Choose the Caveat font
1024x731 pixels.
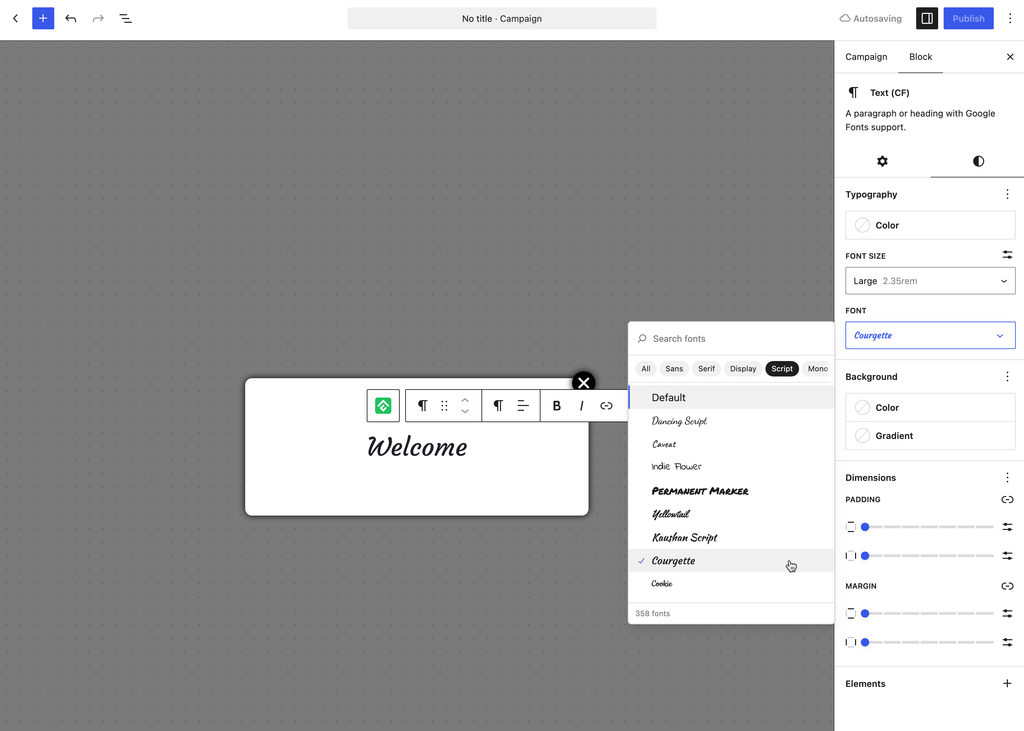click(x=731, y=444)
